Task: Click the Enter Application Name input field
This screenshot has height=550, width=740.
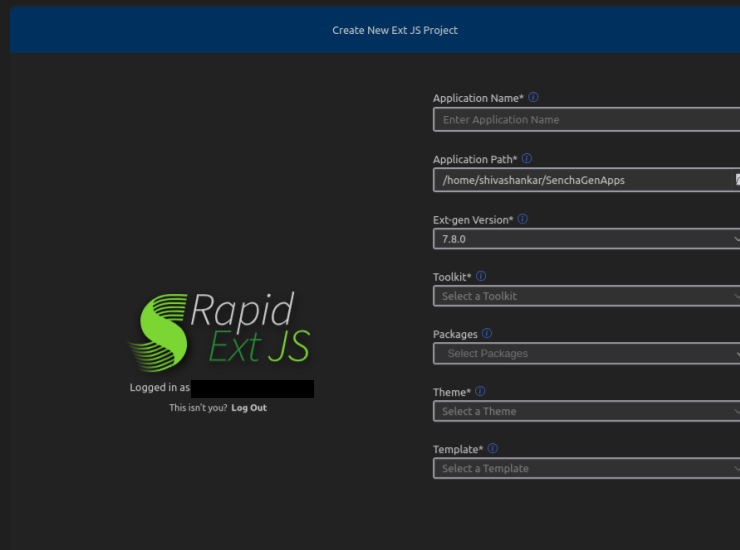Action: 585,120
